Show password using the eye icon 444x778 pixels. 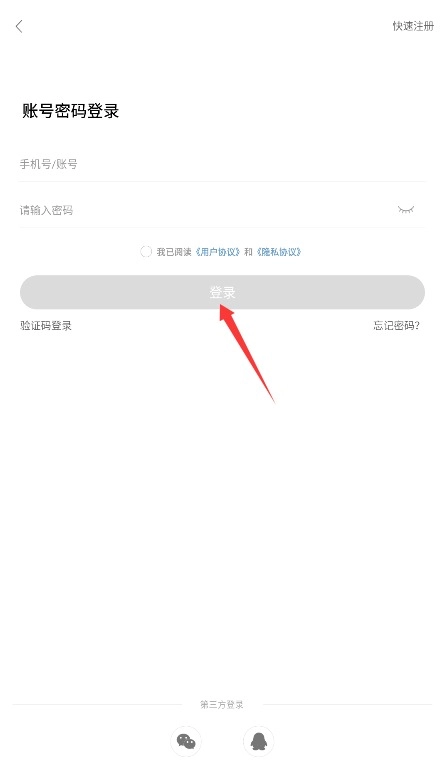(x=406, y=210)
